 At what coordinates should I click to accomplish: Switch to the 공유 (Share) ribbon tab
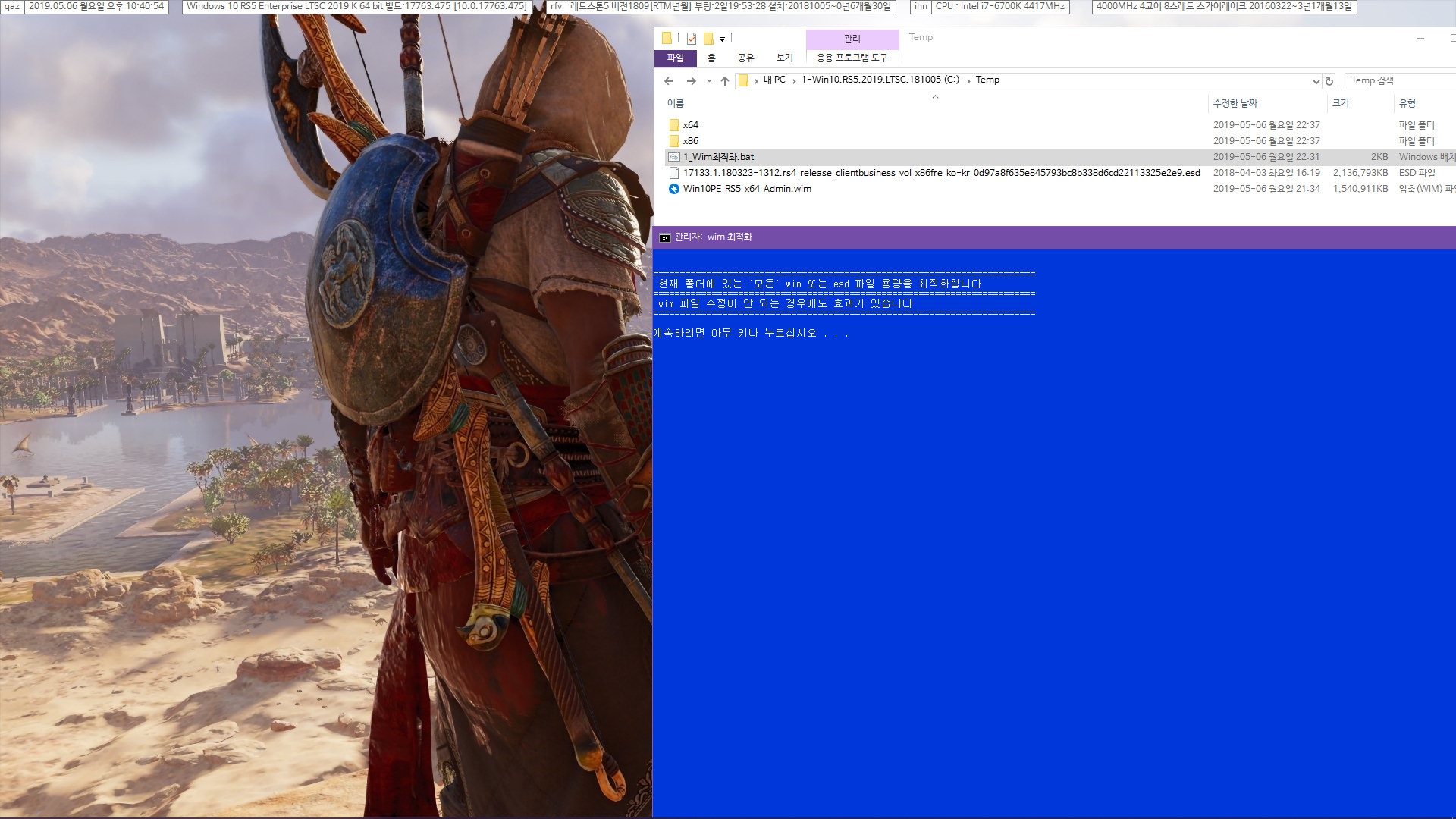pos(745,58)
